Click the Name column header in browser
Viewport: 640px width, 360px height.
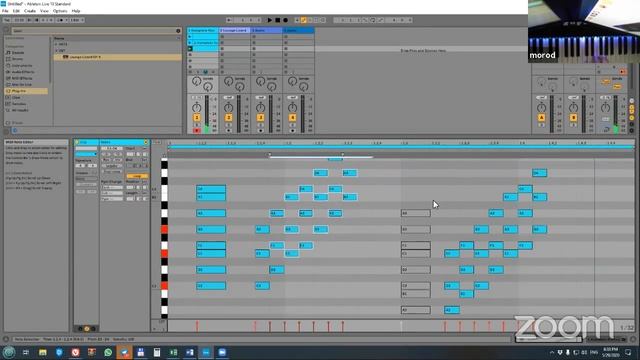point(60,38)
